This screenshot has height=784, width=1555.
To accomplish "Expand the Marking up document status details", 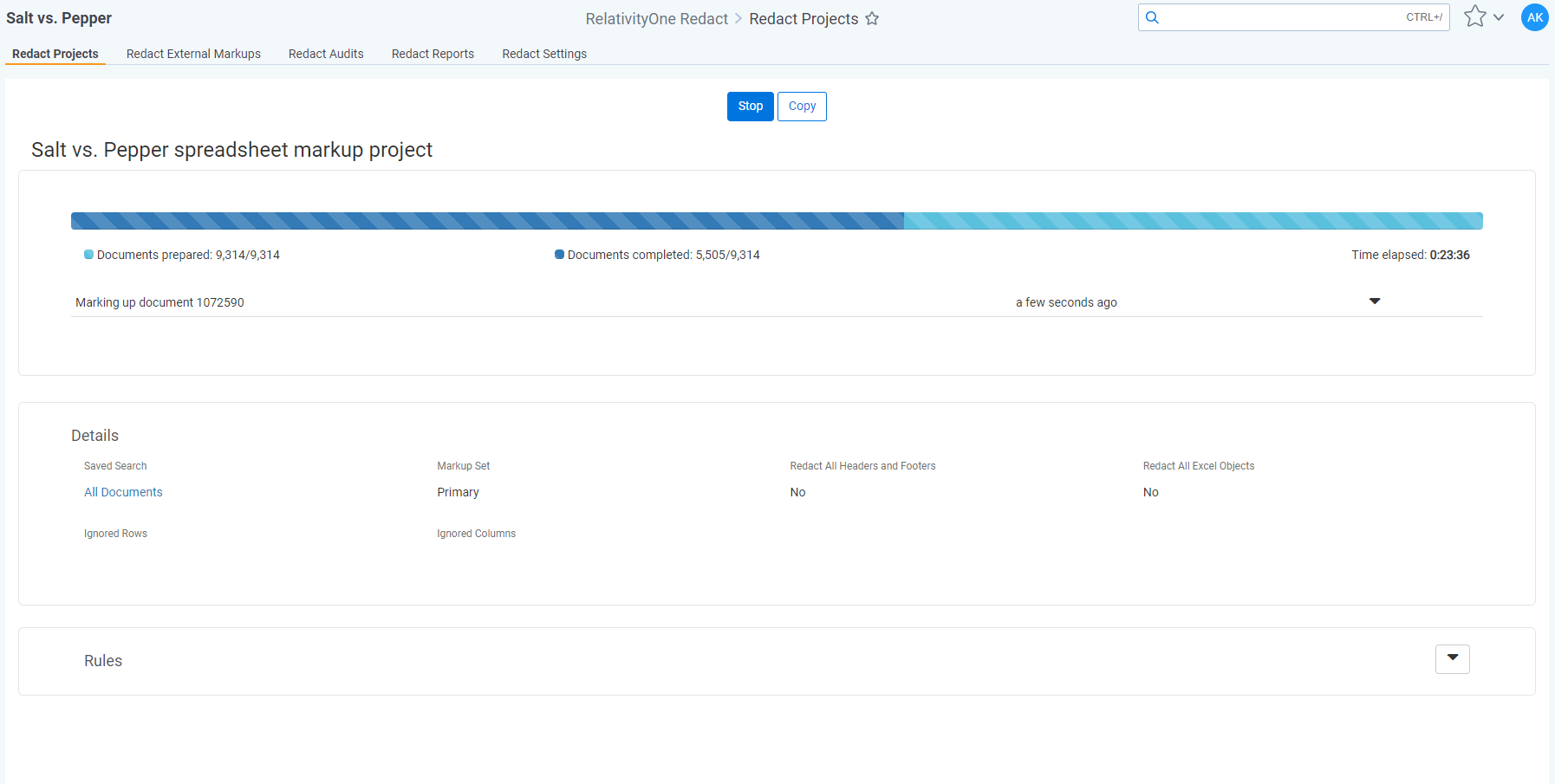I will click(x=1375, y=301).
